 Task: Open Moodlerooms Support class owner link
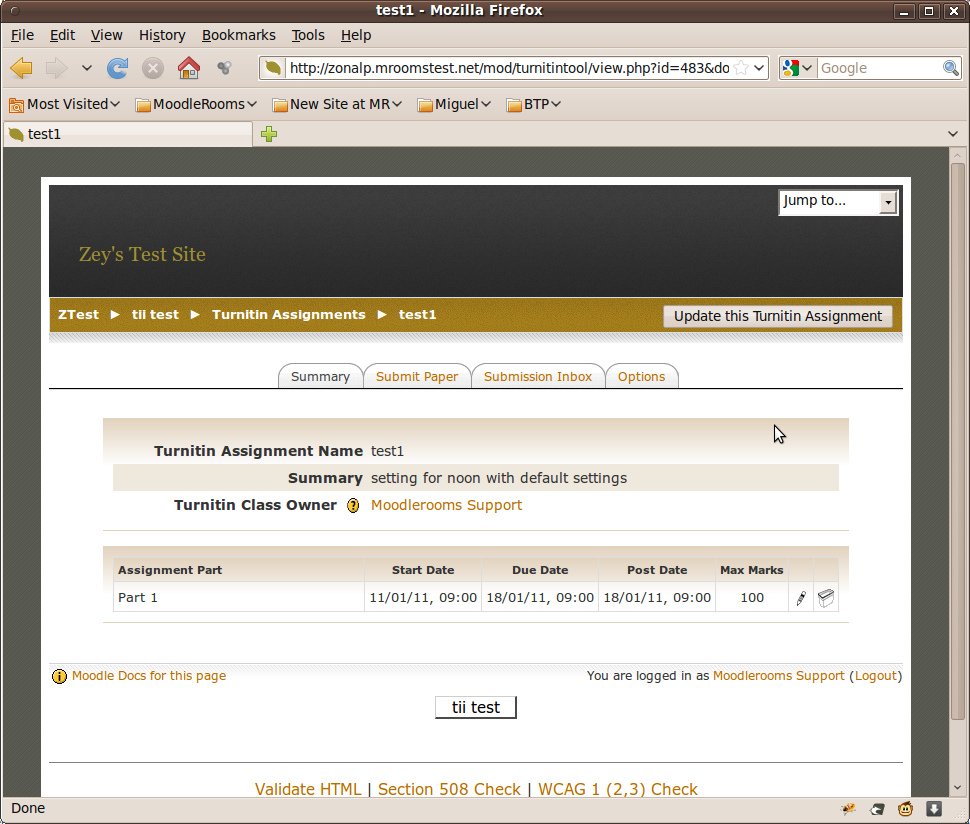pos(446,505)
